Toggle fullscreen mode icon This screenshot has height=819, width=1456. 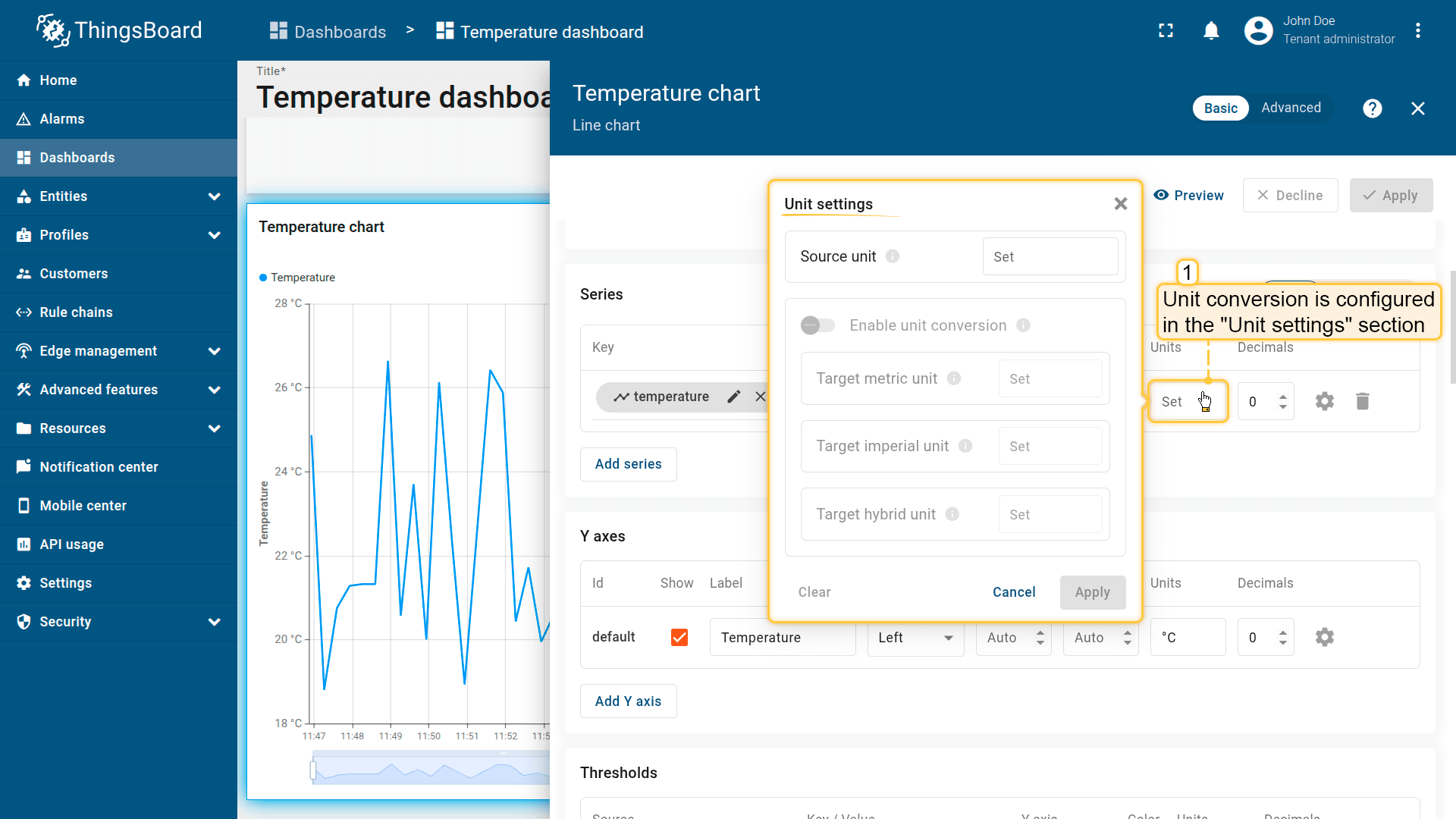[1166, 31]
